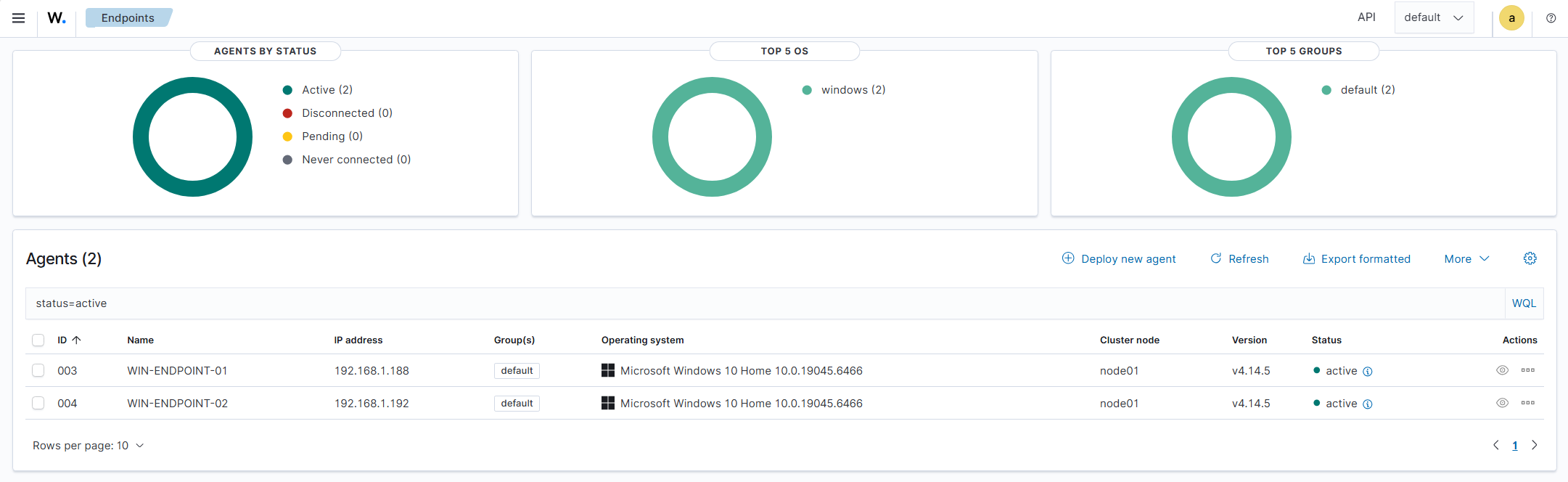
Task: Expand the More actions dropdown
Action: (x=1466, y=259)
